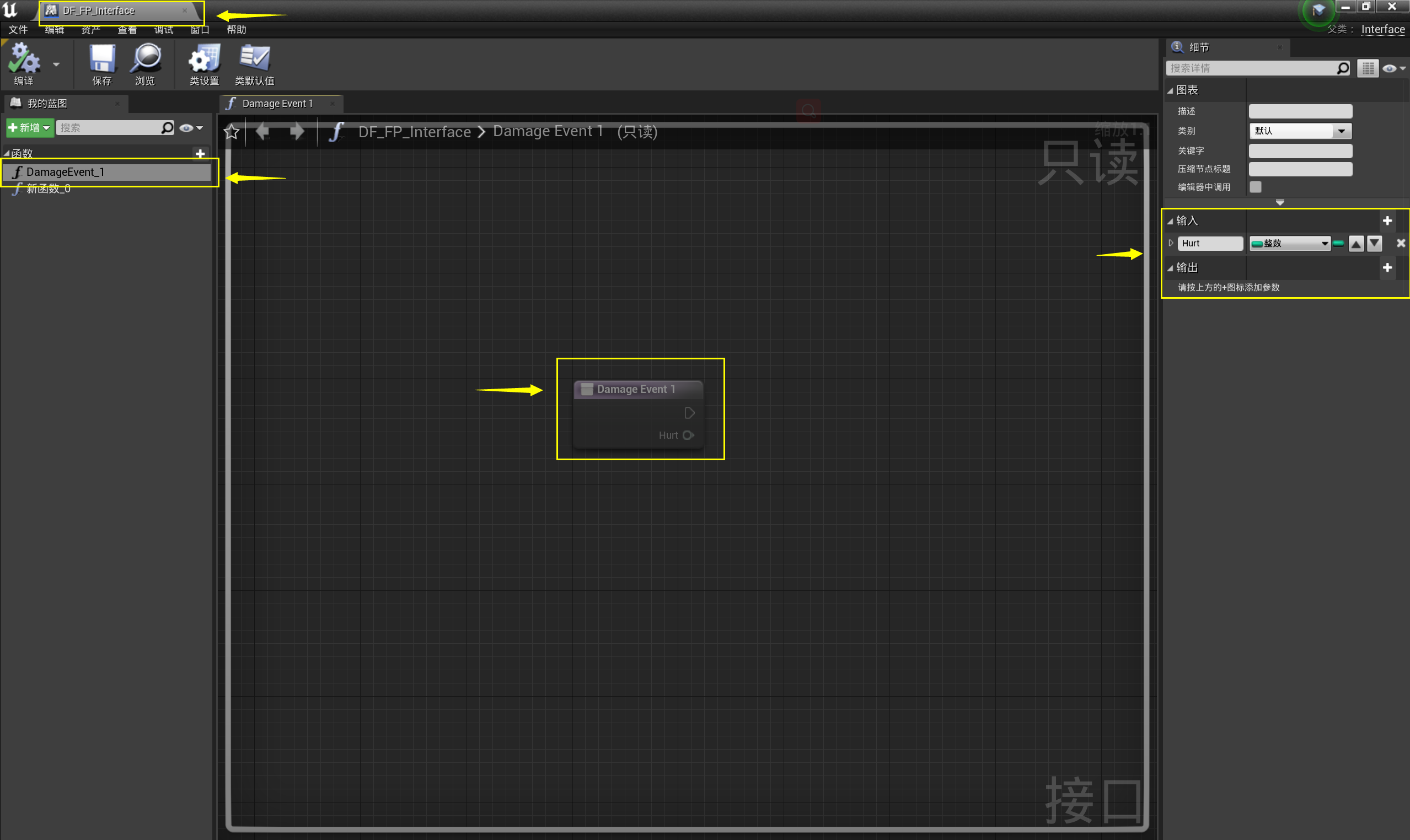Open the details view options eye dropdown
This screenshot has height=840, width=1410.
click(x=1393, y=68)
